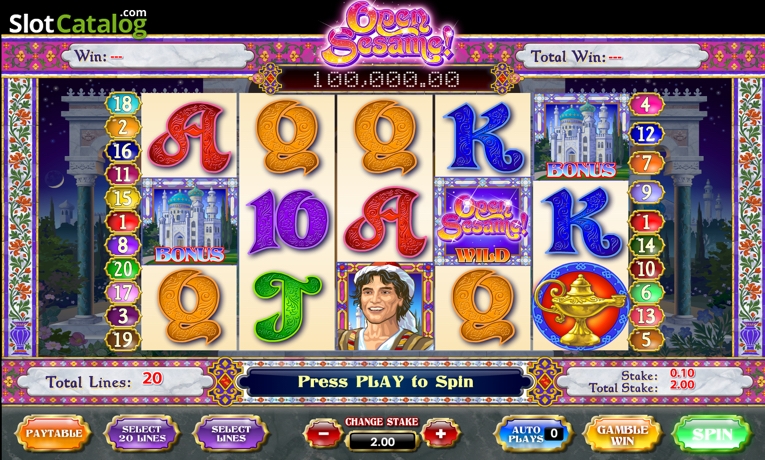Click the green J symbol
This screenshot has height=460, width=765.
pyautogui.click(x=287, y=306)
